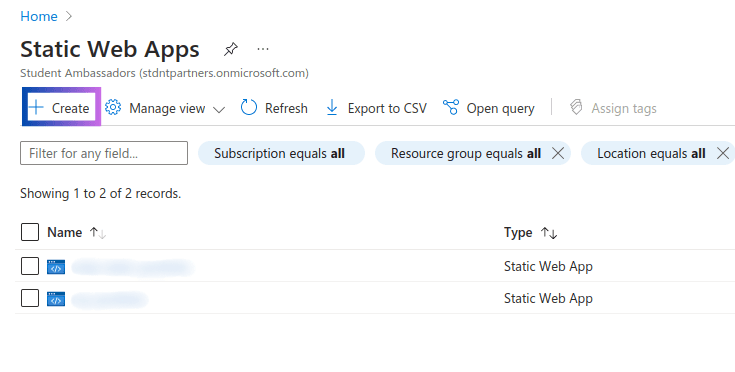Viewport: 735px width, 372px height.
Task: Click the Name column header text
Action: (x=65, y=232)
